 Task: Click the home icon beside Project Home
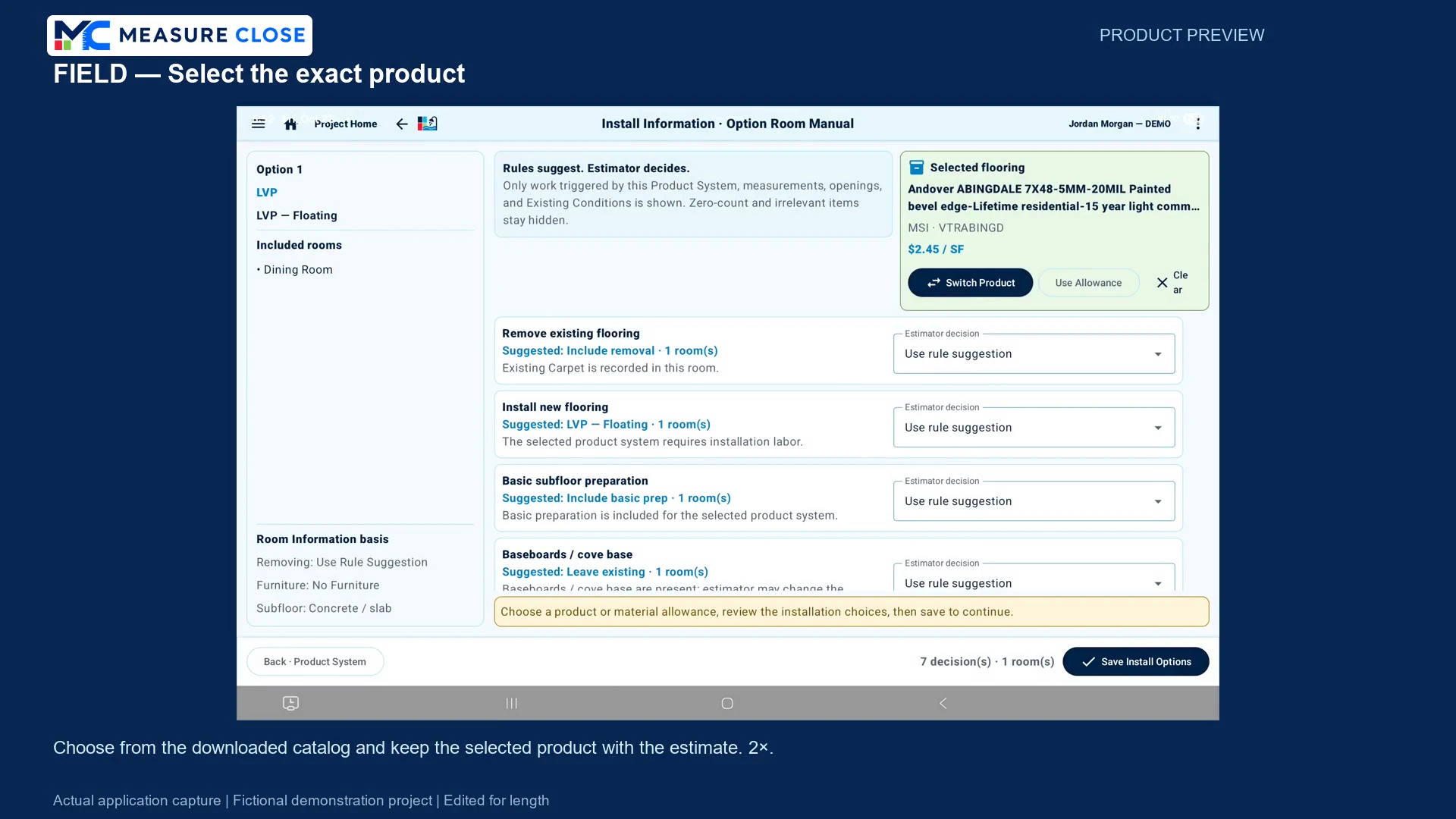290,124
